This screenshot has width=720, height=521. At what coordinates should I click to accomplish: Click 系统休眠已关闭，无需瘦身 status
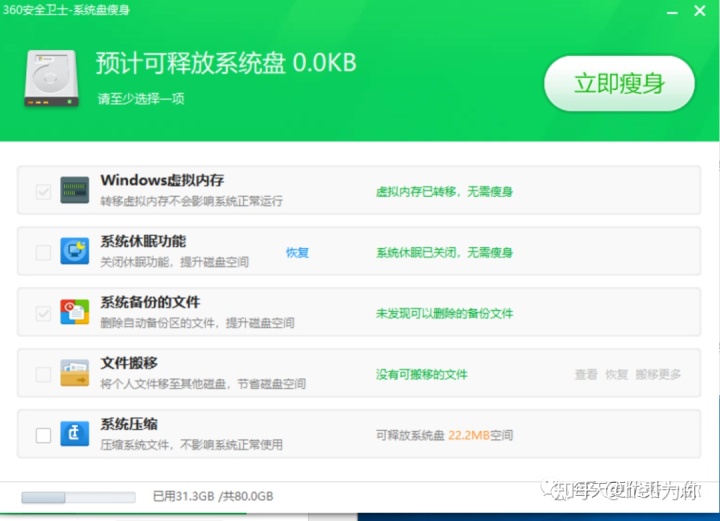tap(444, 252)
